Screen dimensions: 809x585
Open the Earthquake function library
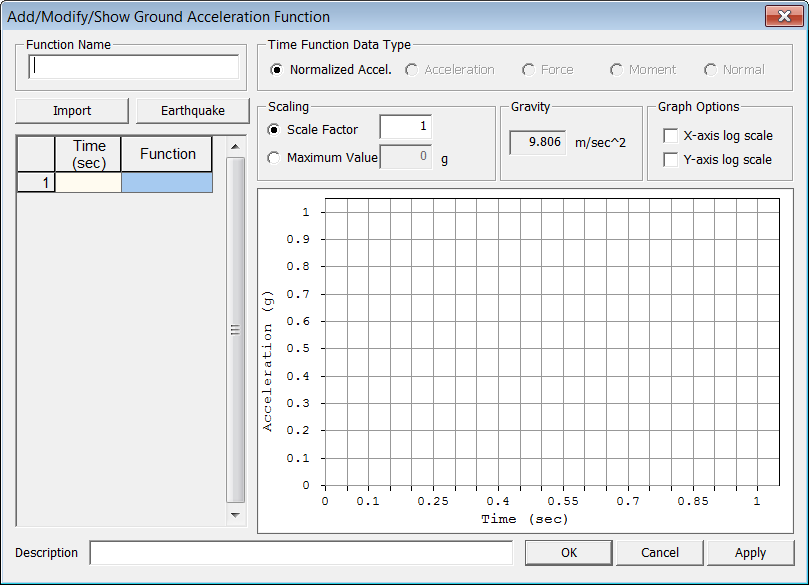(x=189, y=110)
